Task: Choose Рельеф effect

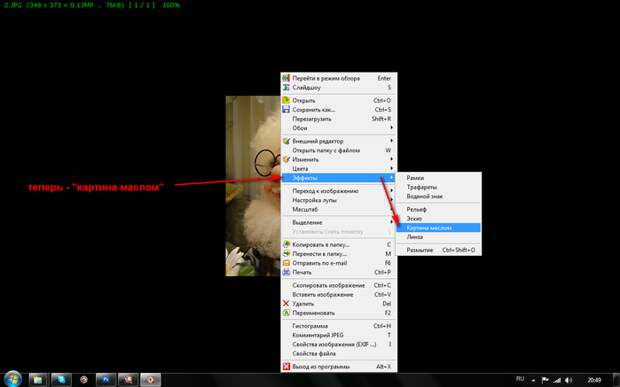Action: (439, 209)
